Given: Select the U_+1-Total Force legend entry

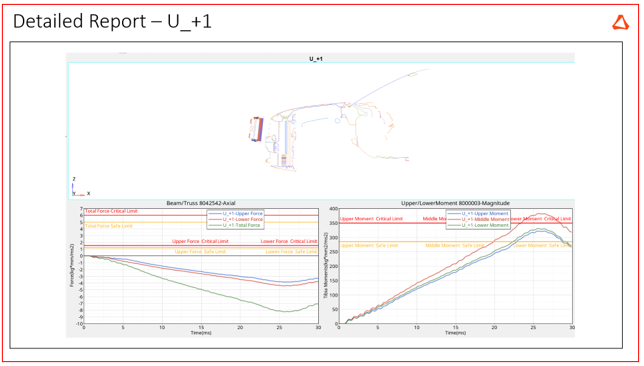Looking at the screenshot, I should tap(242, 225).
